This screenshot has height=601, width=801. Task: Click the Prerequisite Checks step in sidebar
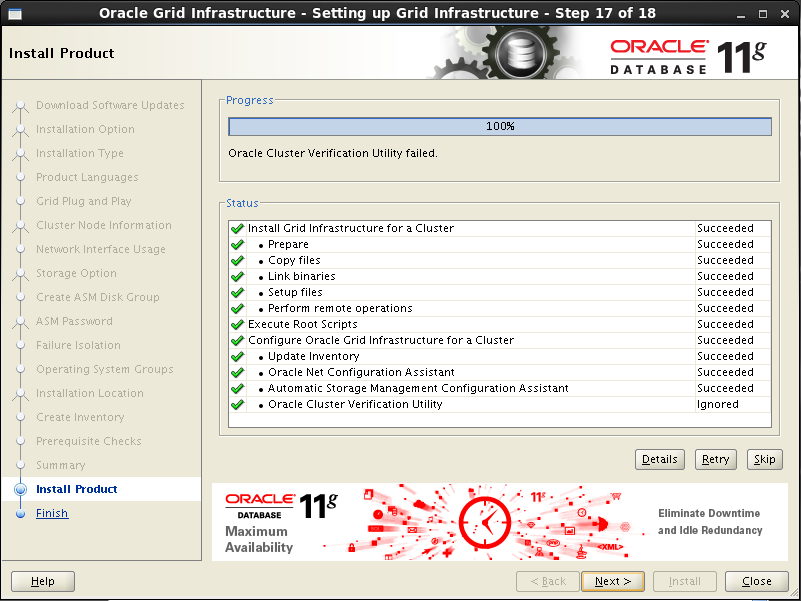[x=88, y=441]
